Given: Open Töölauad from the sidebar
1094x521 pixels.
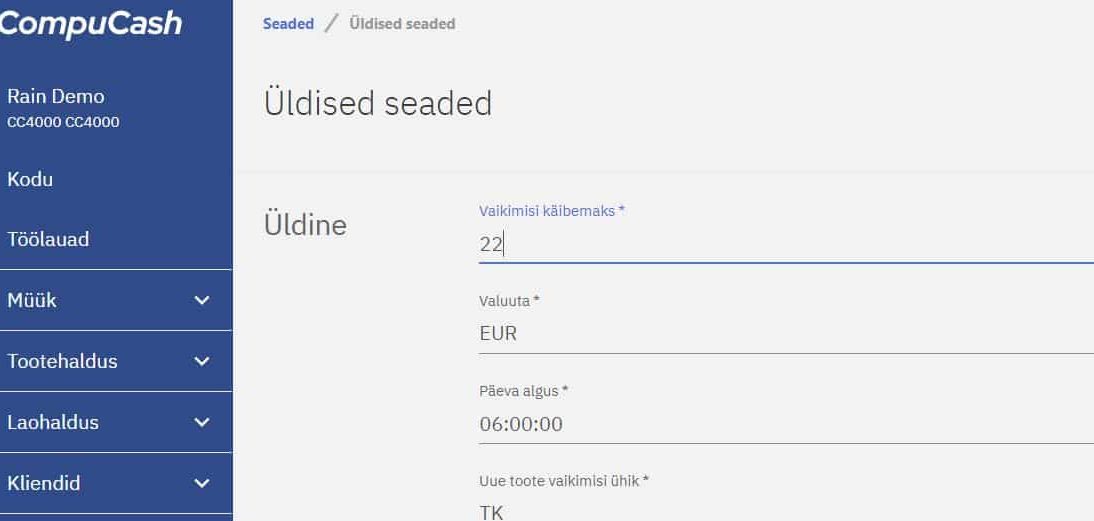Looking at the screenshot, I should [48, 239].
